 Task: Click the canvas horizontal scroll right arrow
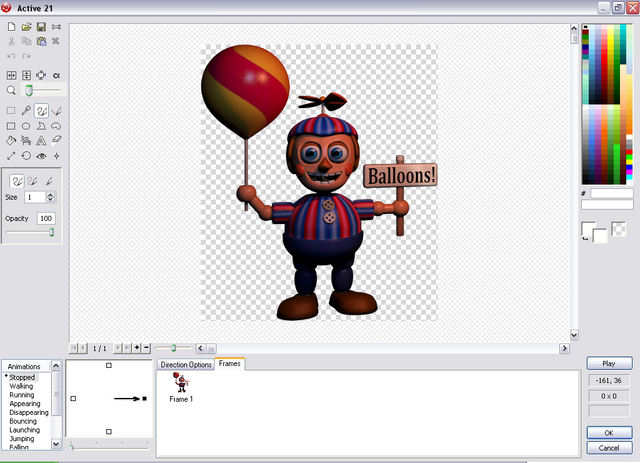(x=564, y=348)
